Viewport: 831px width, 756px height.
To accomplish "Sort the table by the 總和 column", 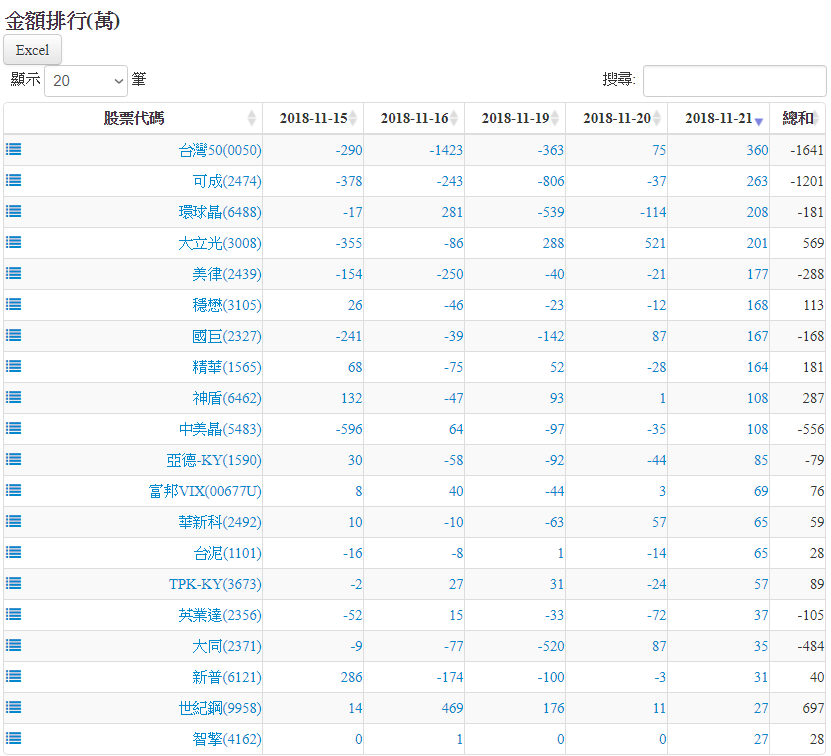I will 797,118.
